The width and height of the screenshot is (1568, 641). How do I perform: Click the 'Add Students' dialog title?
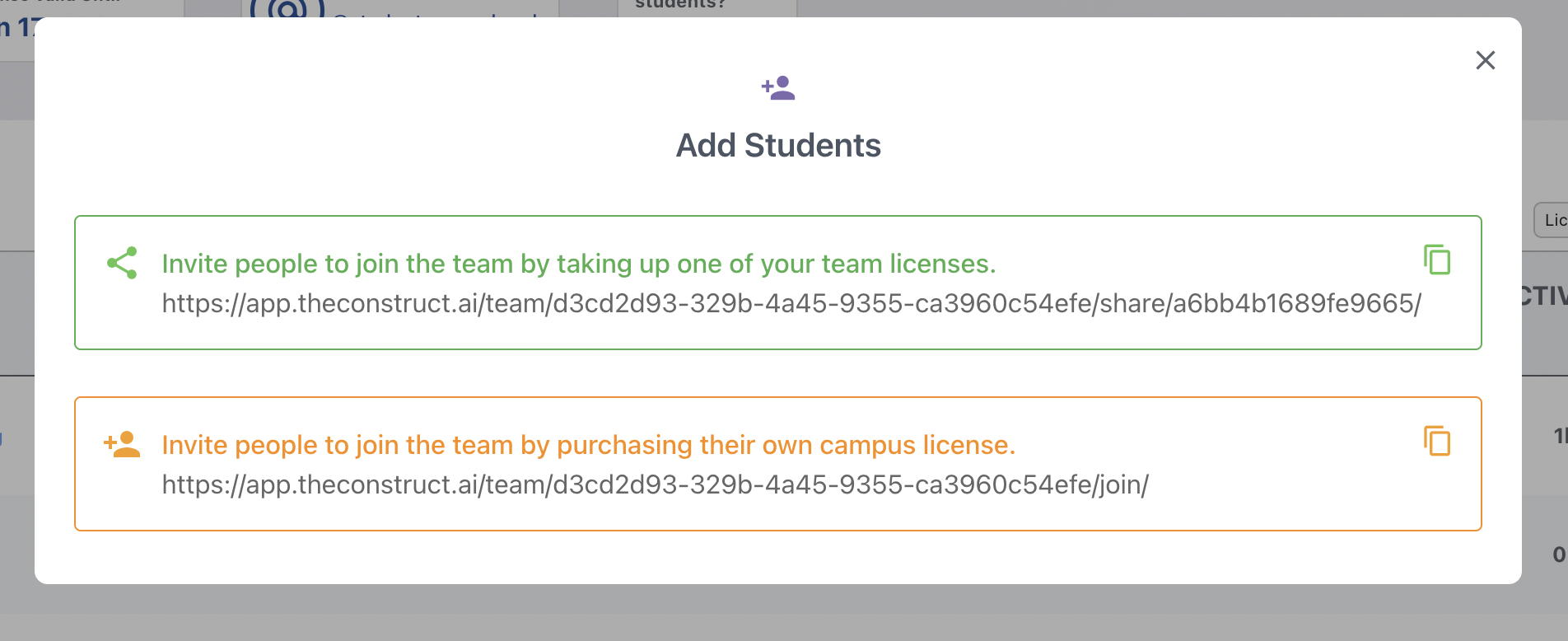click(778, 146)
